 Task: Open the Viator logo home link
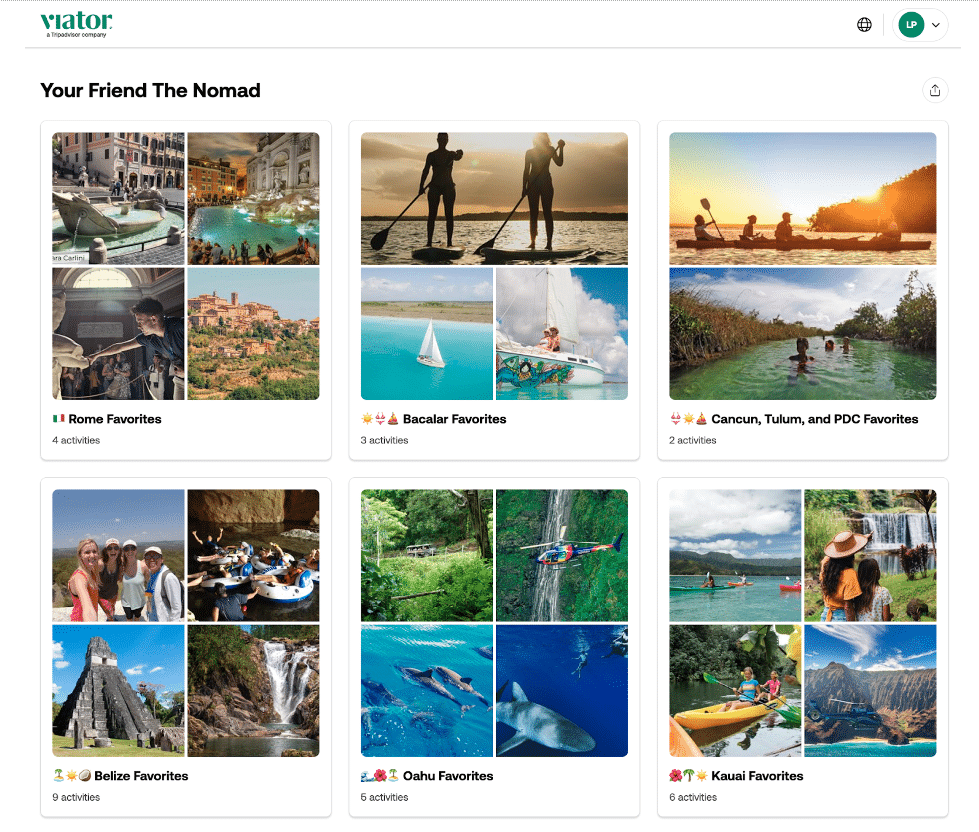pyautogui.click(x=76, y=24)
